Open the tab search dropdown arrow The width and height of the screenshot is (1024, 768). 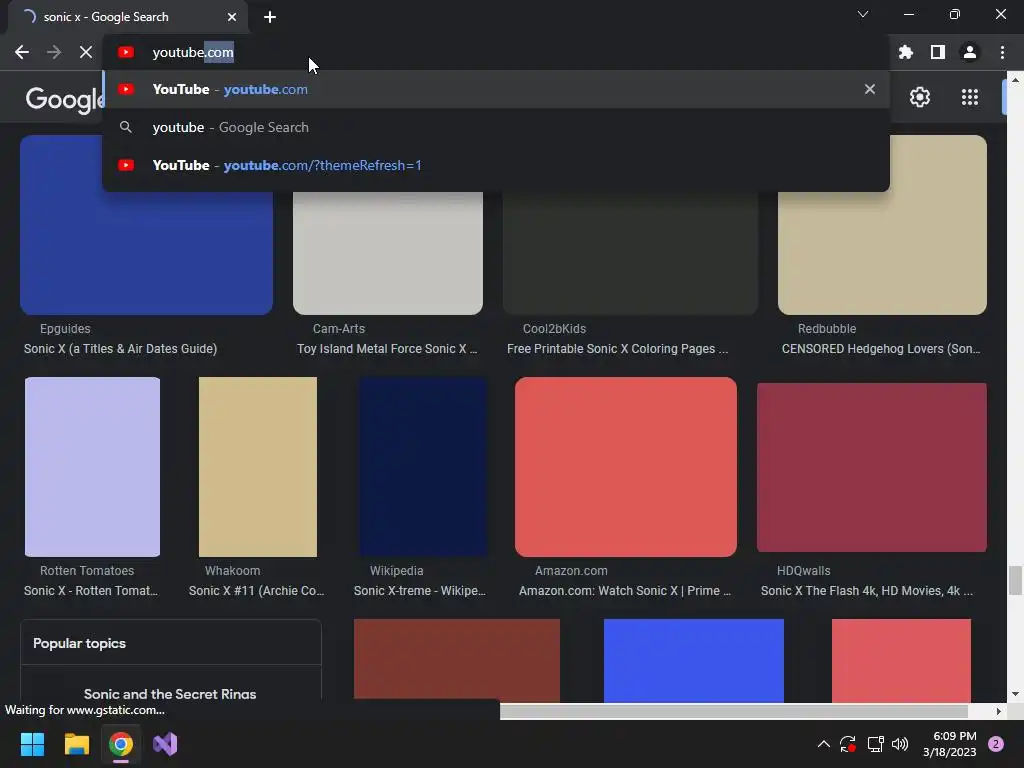(x=863, y=14)
